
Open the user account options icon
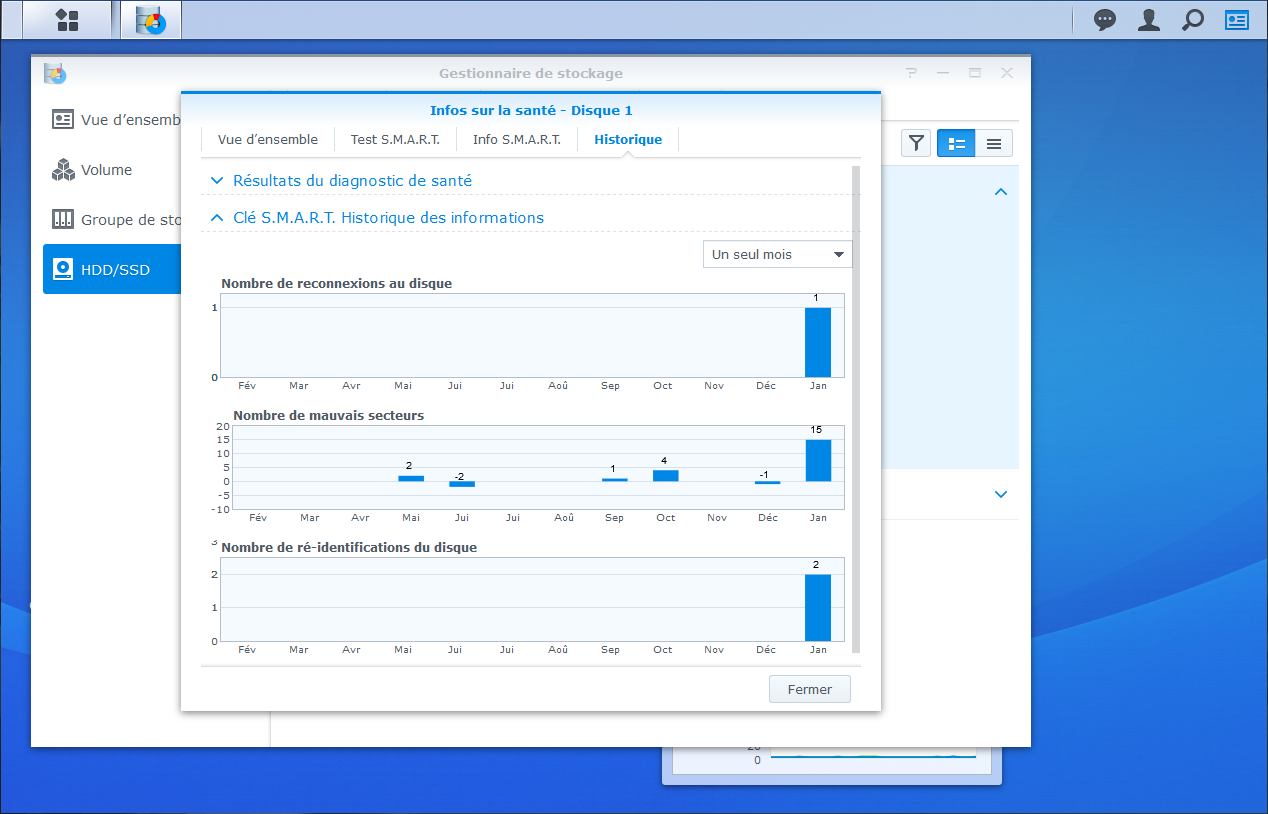(1149, 20)
